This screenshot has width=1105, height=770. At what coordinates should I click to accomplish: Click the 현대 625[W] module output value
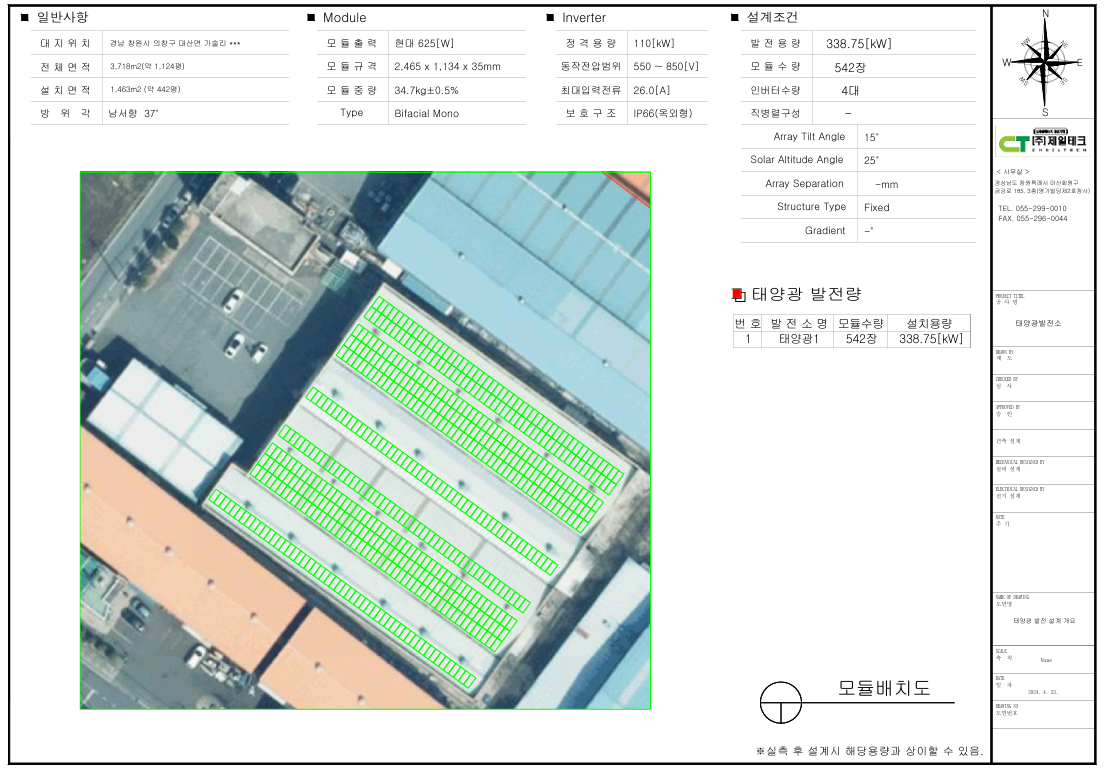[x=424, y=44]
